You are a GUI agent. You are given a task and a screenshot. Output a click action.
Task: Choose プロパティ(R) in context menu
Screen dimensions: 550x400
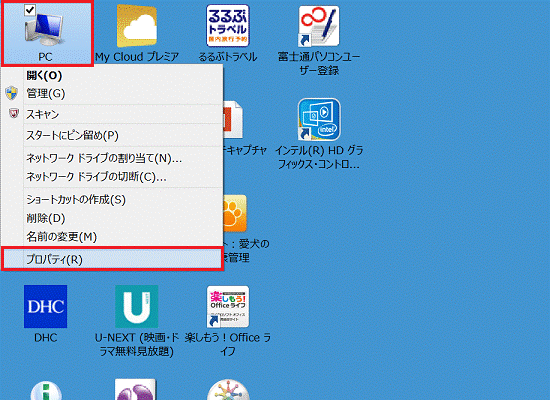[112, 259]
